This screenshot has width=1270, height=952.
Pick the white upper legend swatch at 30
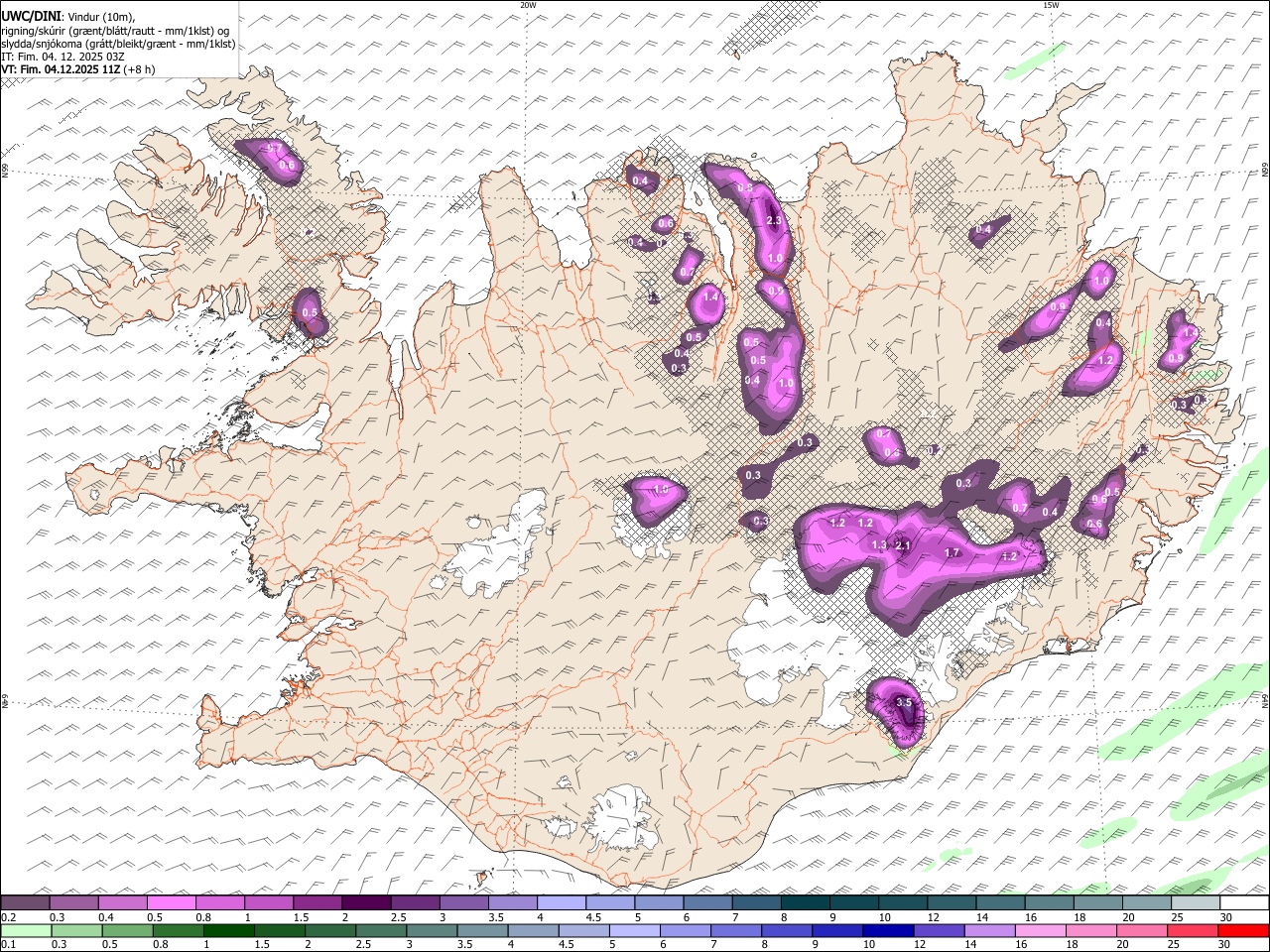[x=1243, y=903]
